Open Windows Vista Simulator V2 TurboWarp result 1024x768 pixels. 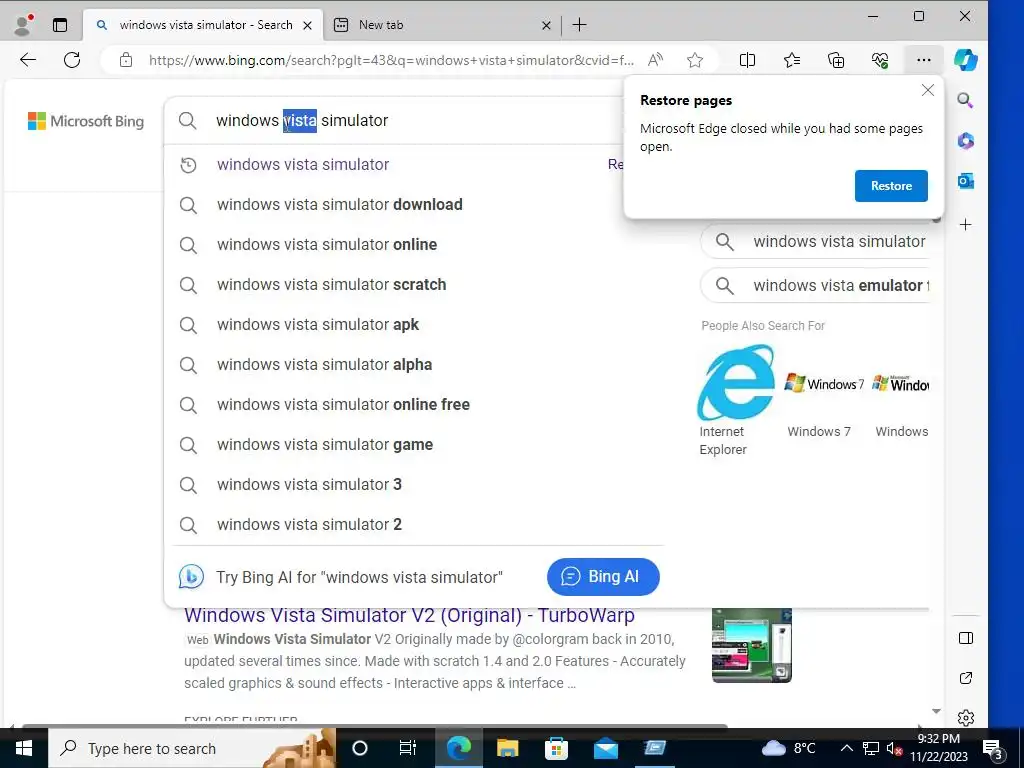click(409, 615)
